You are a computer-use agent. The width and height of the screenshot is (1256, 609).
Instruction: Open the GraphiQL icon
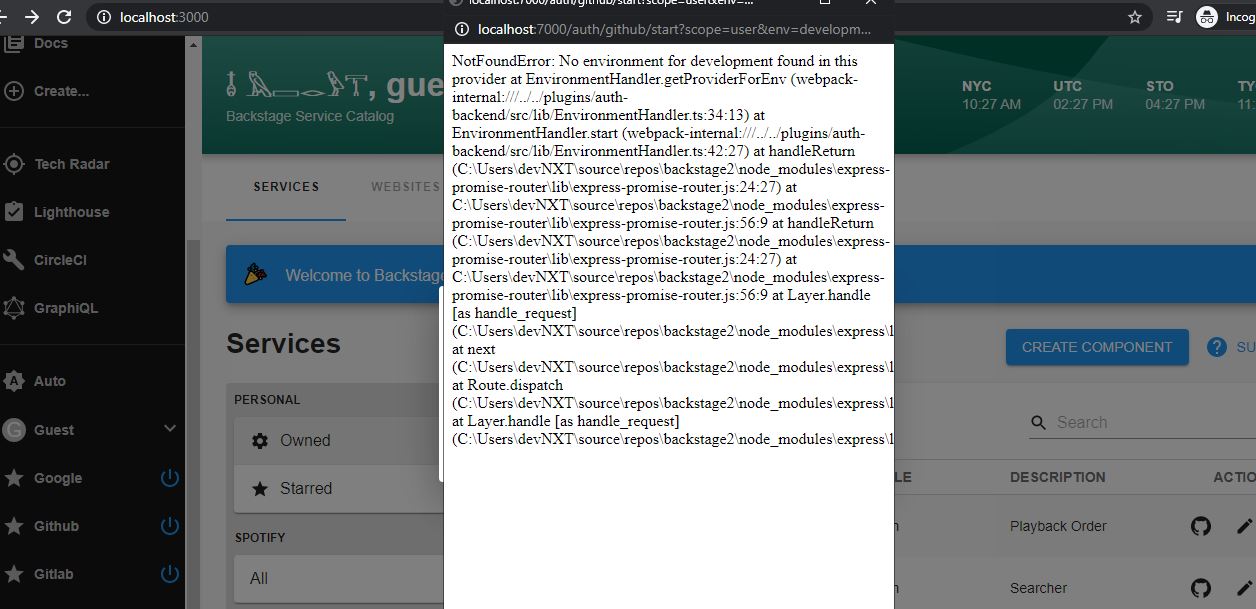(14, 308)
